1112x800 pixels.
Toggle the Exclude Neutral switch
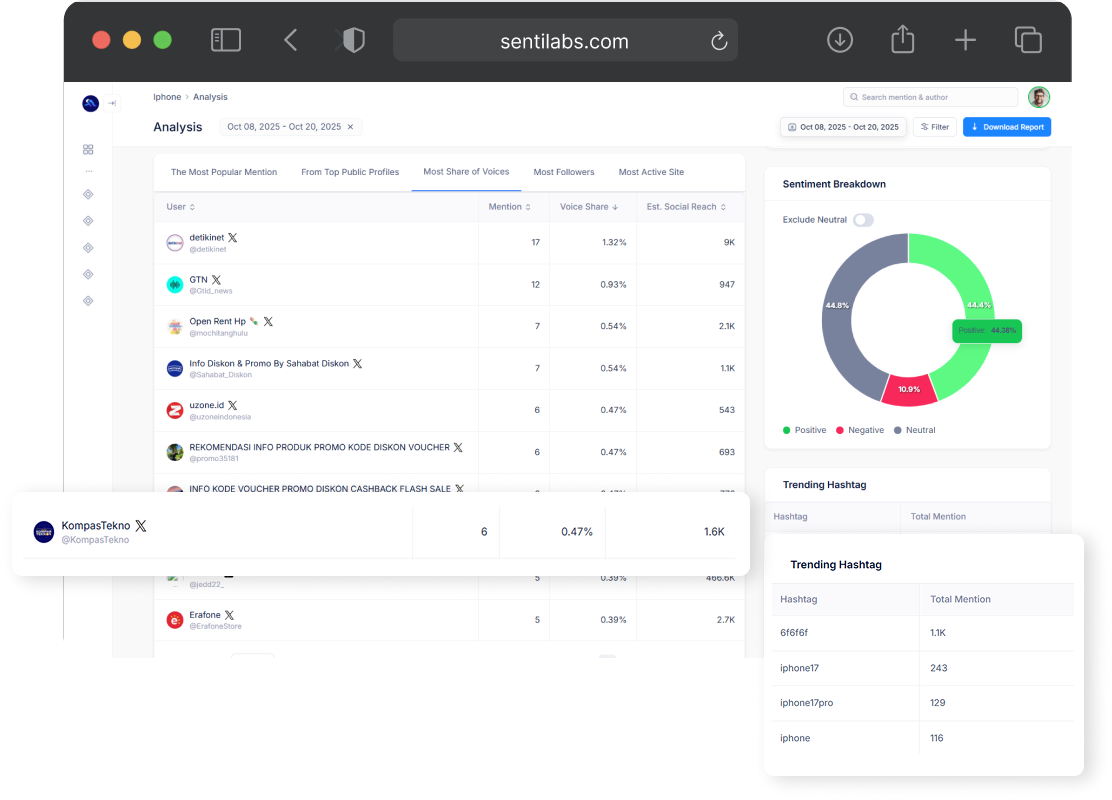point(862,220)
